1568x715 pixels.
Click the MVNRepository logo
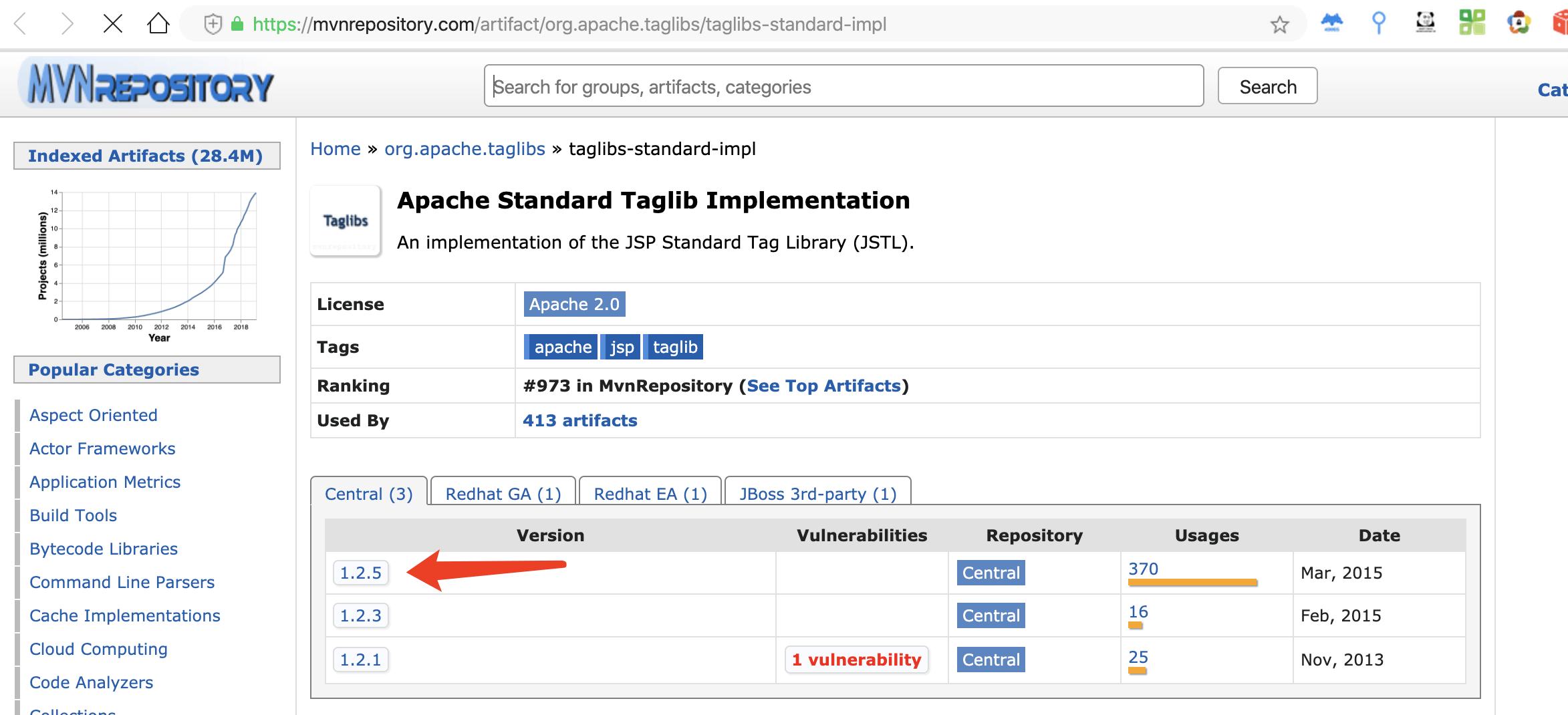click(146, 85)
